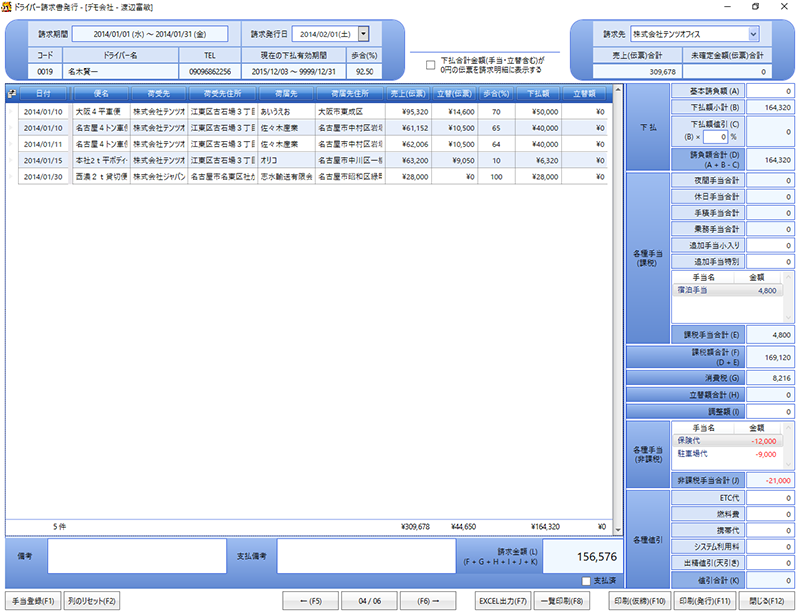Go to next record with (F6) →
Image resolution: width=800 pixels, height=615 pixels.
pyautogui.click(x=429, y=601)
